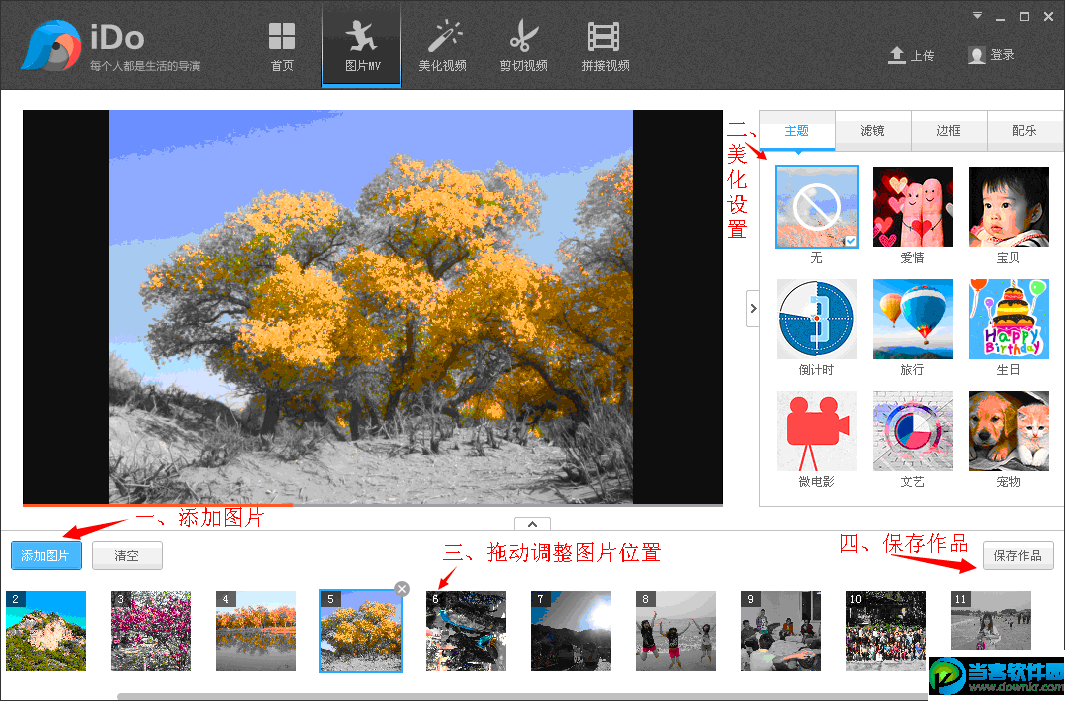Select thumbnail number 5
Image resolution: width=1065 pixels, height=701 pixels.
(361, 631)
